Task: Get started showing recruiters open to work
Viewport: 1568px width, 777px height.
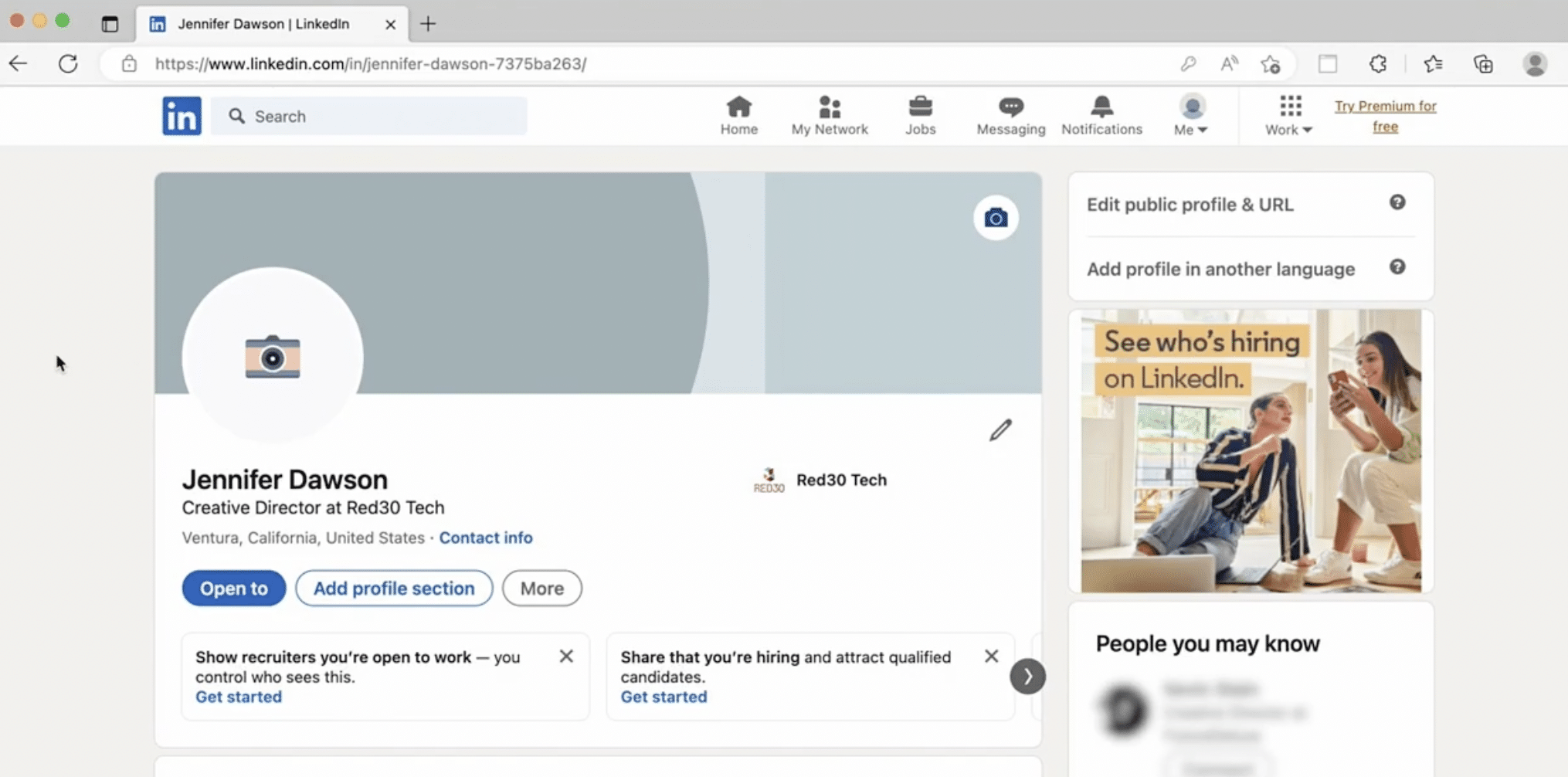Action: pos(239,697)
